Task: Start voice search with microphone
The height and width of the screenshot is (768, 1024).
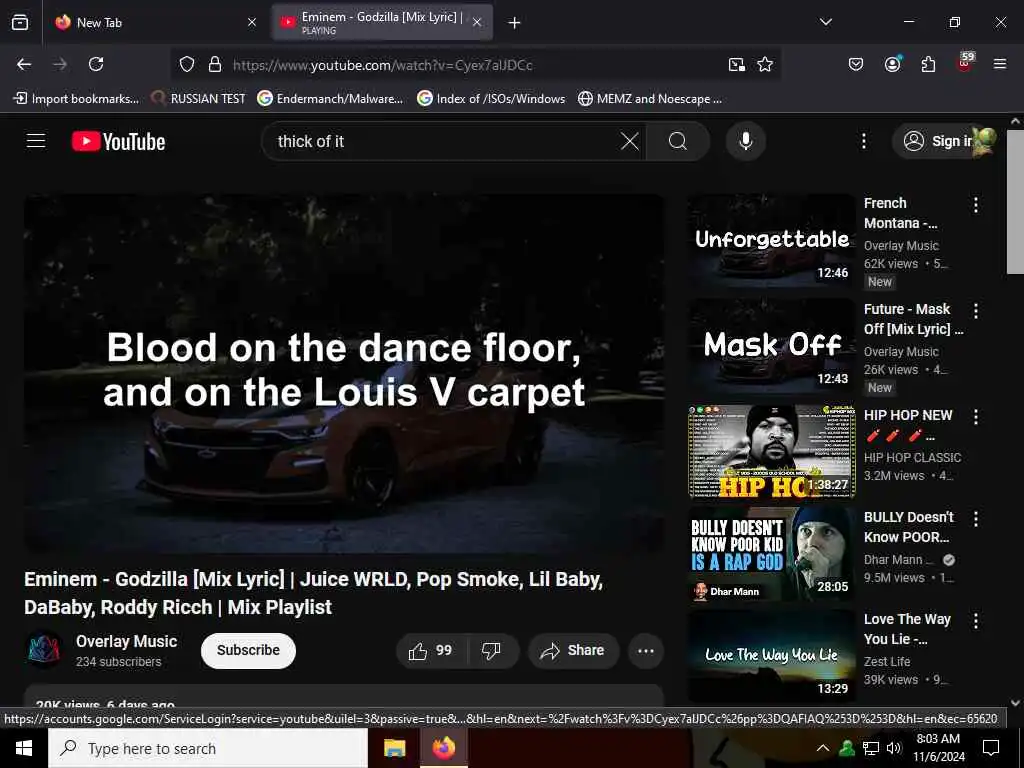Action: tap(746, 141)
